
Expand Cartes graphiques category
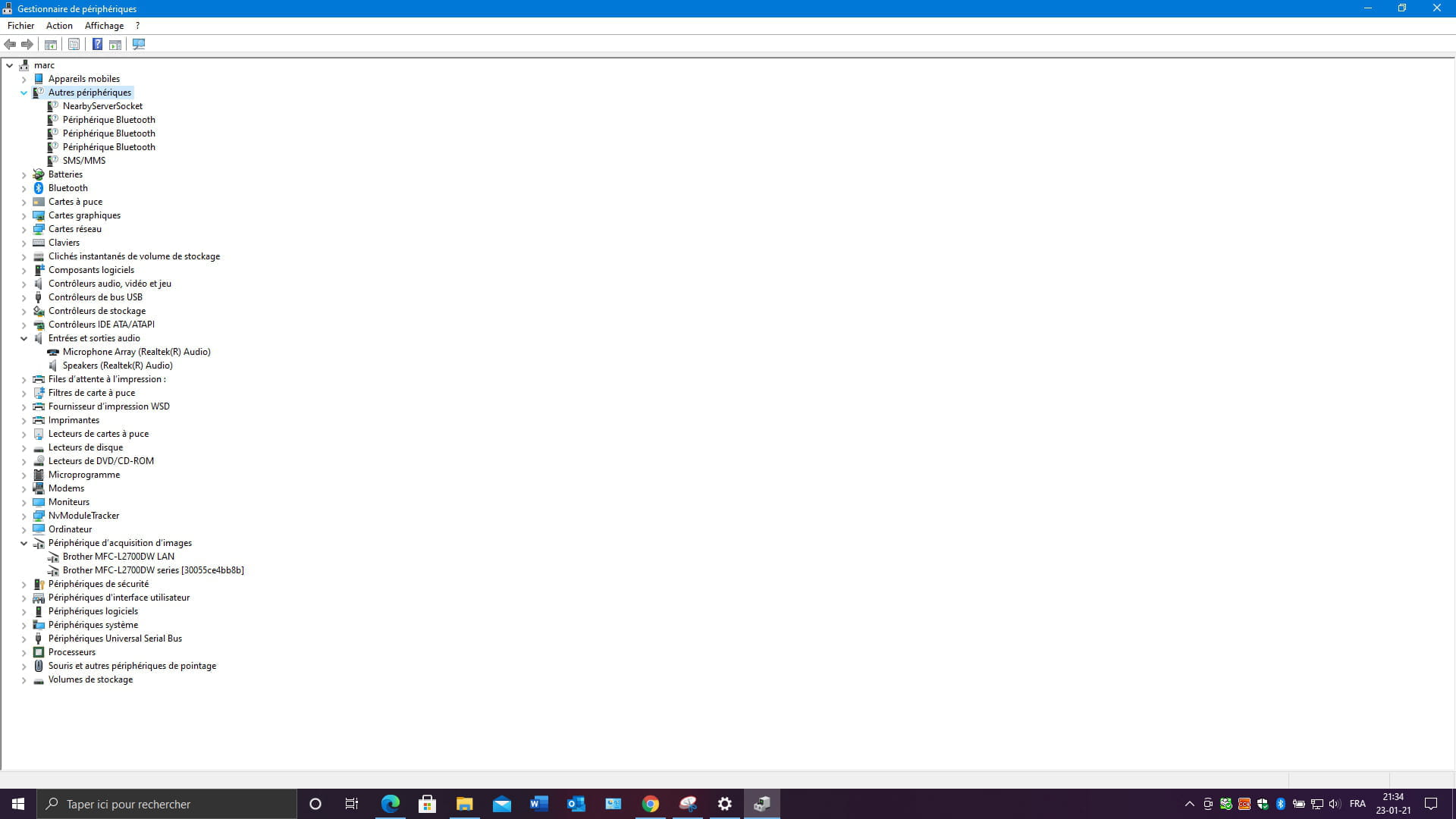(24, 215)
